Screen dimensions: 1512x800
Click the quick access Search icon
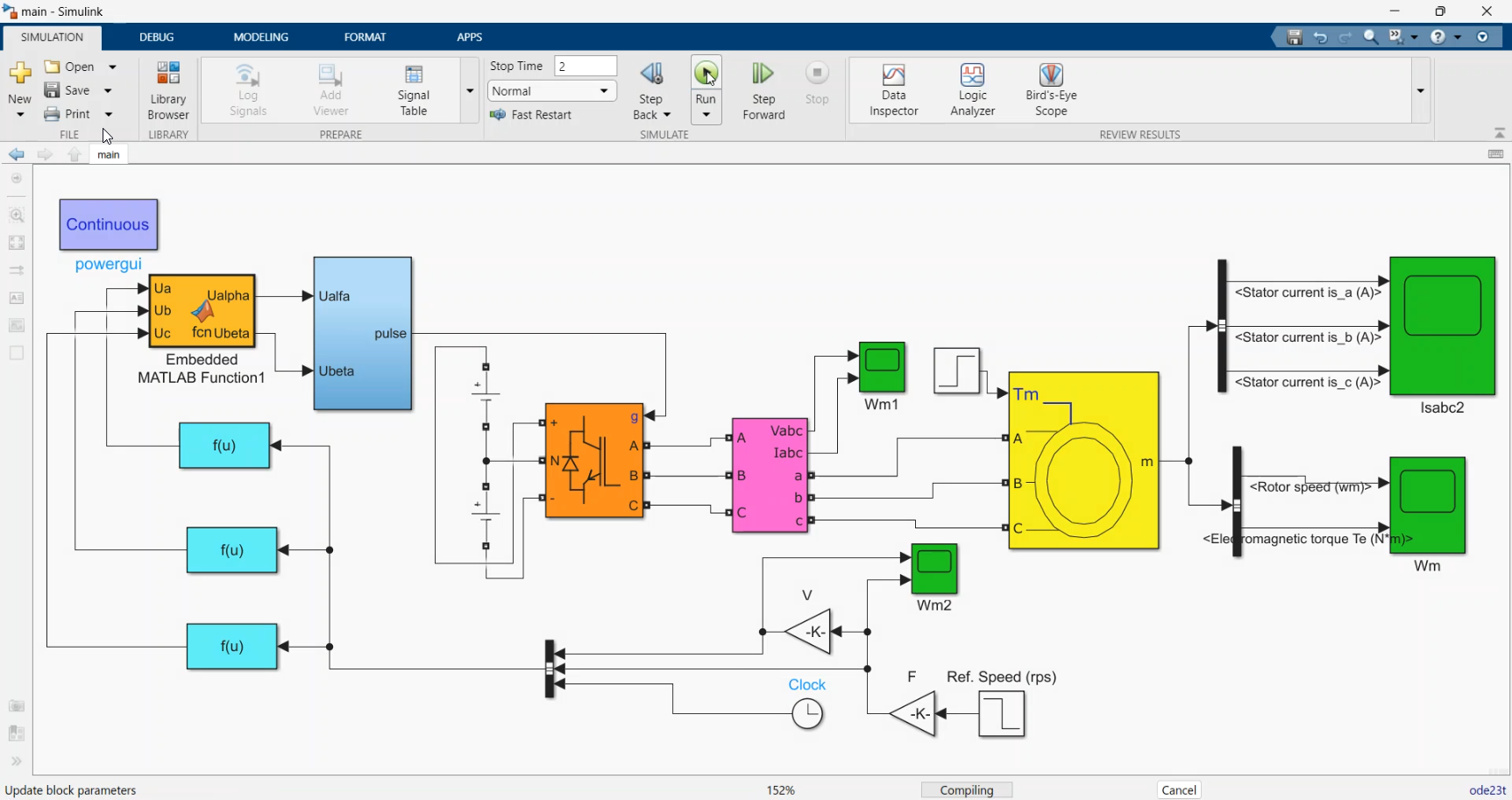click(1371, 37)
